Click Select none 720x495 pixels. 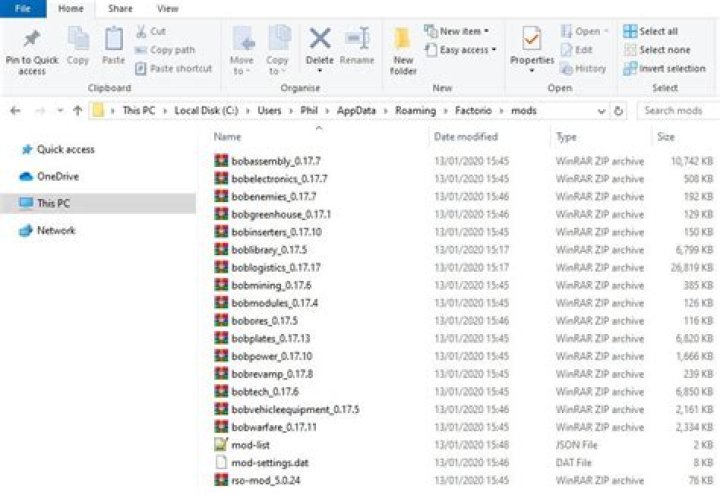tap(657, 50)
